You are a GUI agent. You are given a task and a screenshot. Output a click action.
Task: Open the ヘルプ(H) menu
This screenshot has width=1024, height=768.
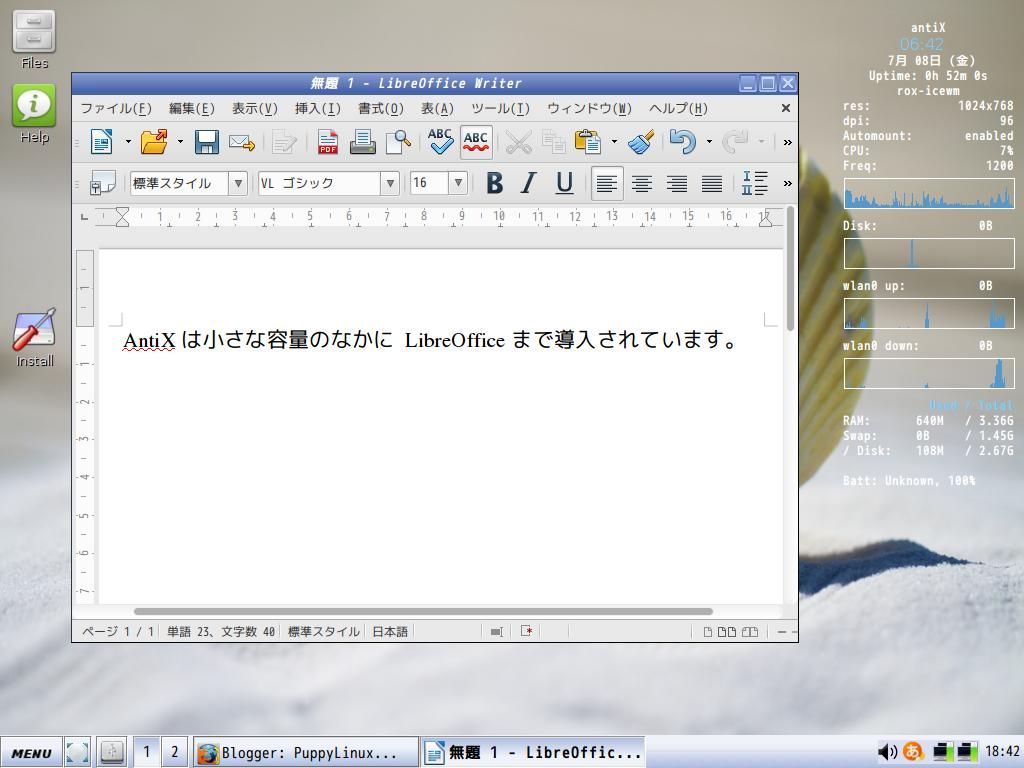coord(679,108)
